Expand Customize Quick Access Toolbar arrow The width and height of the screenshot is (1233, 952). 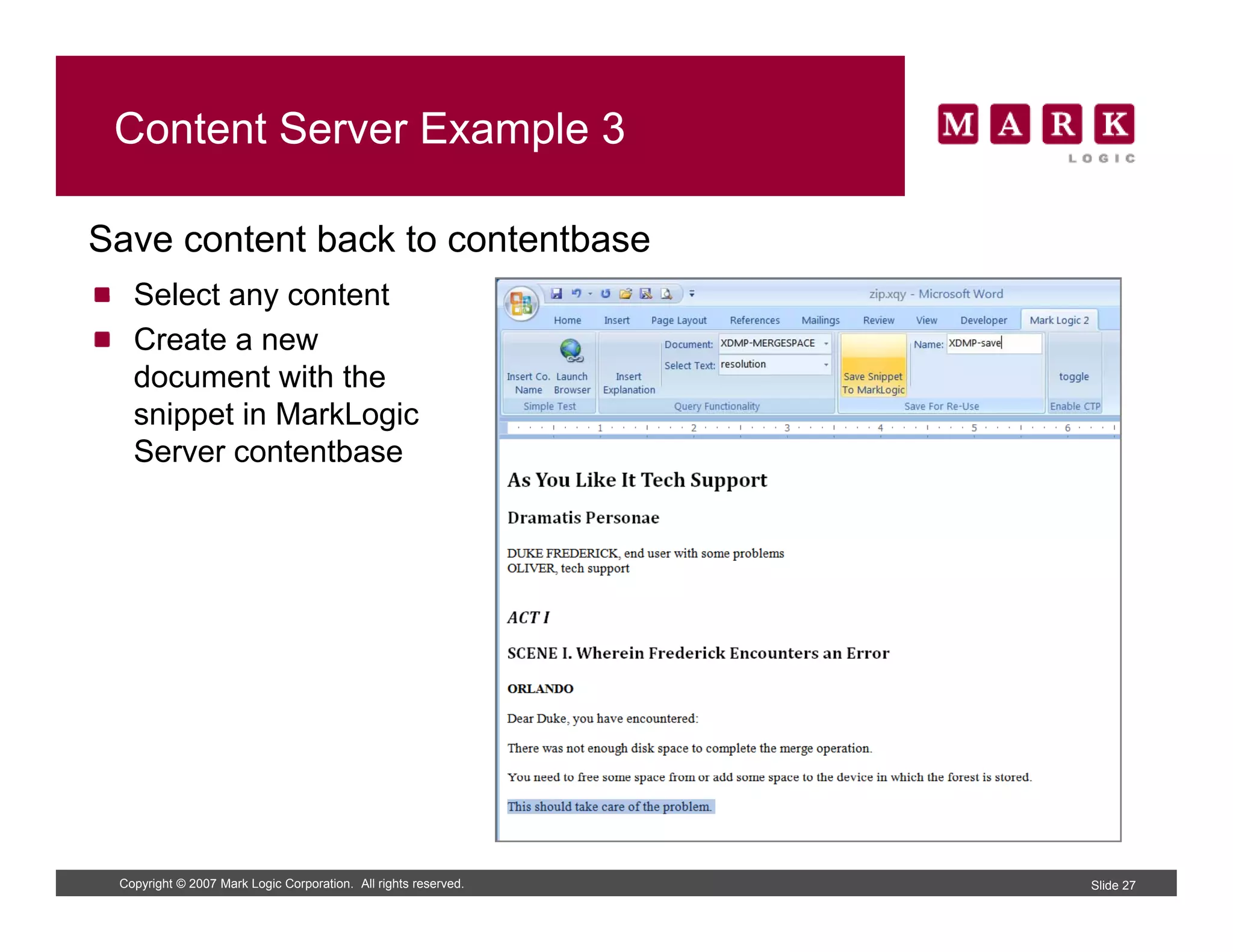tap(692, 294)
